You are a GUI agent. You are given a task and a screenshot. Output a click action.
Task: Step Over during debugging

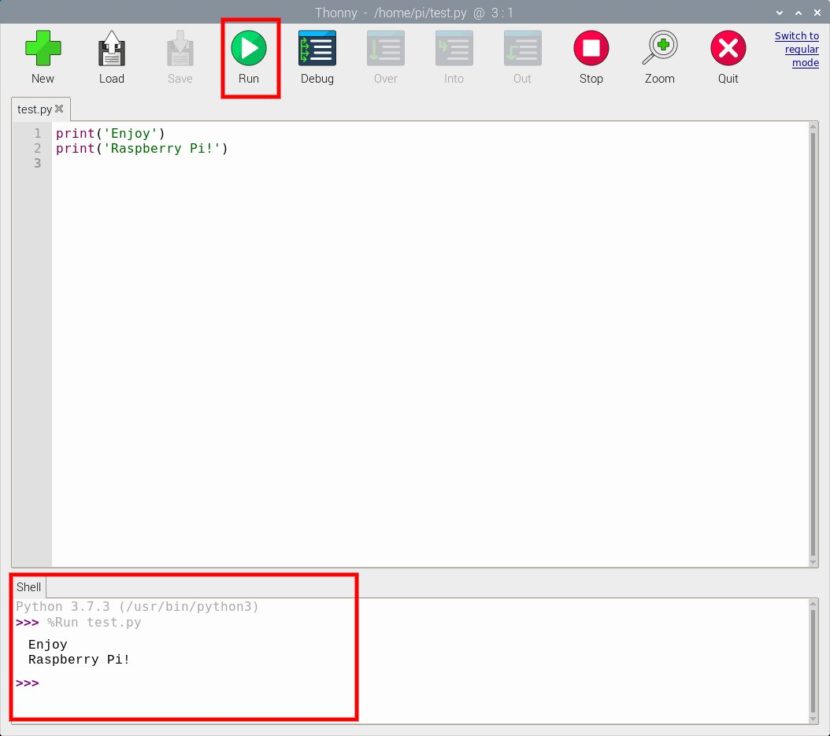[385, 47]
